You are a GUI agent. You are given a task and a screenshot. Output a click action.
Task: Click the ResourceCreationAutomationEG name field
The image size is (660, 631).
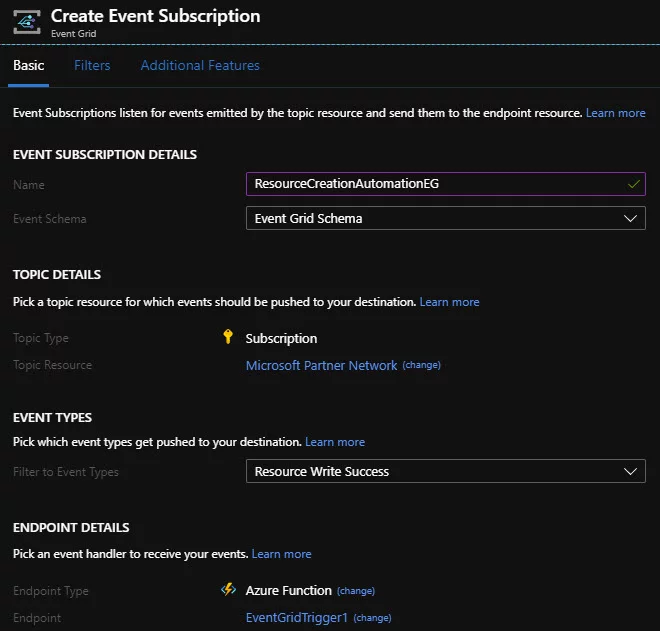445,184
